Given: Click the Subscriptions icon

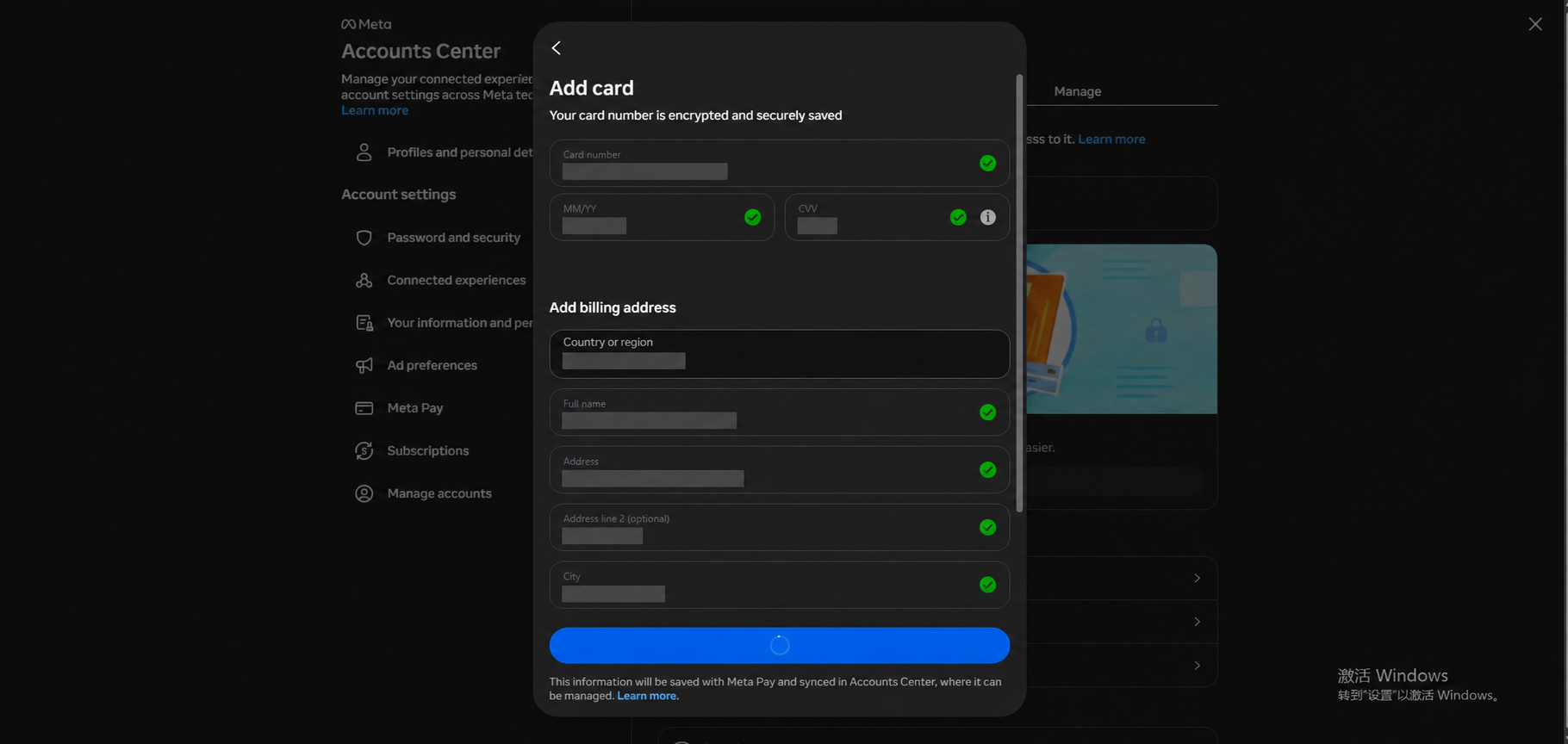Looking at the screenshot, I should [x=364, y=451].
